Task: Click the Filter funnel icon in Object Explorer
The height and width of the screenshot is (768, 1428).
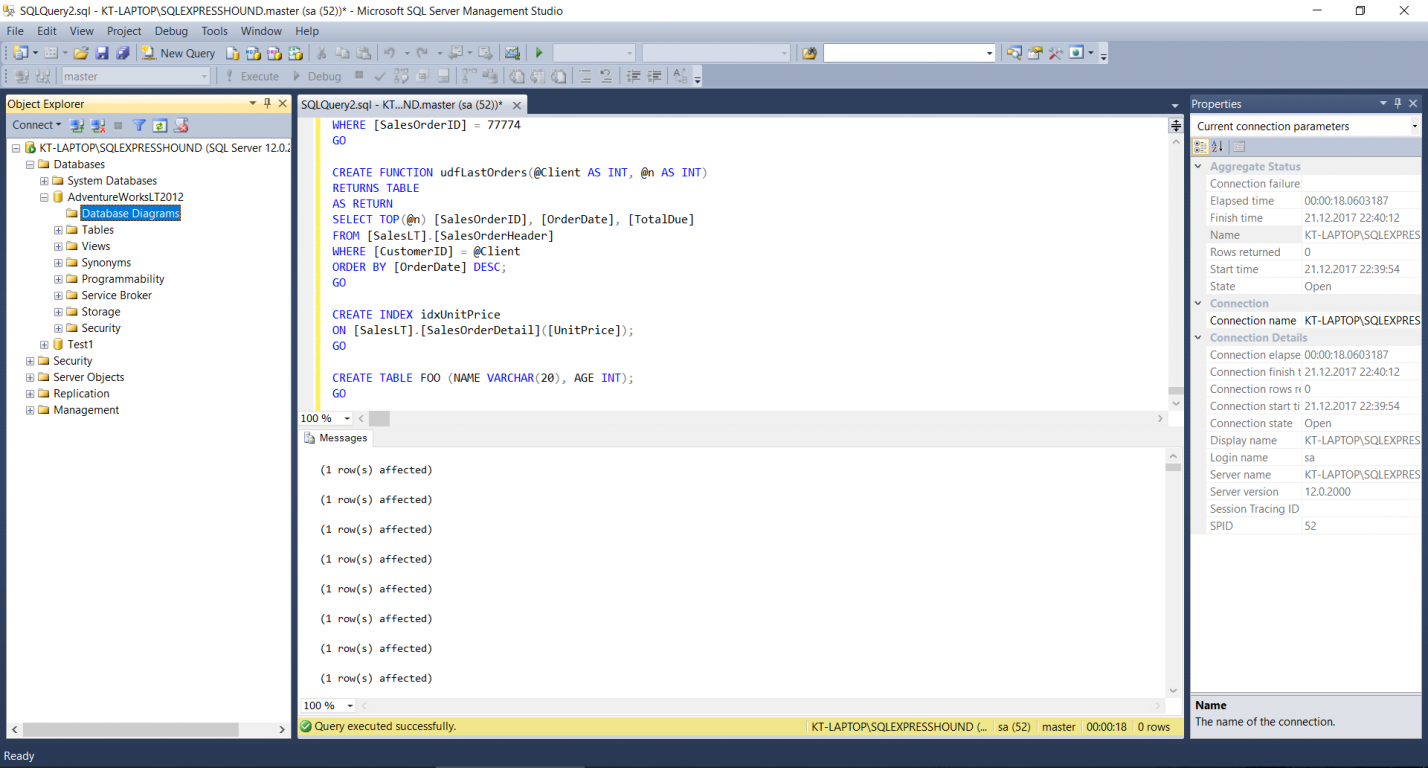Action: click(140, 125)
